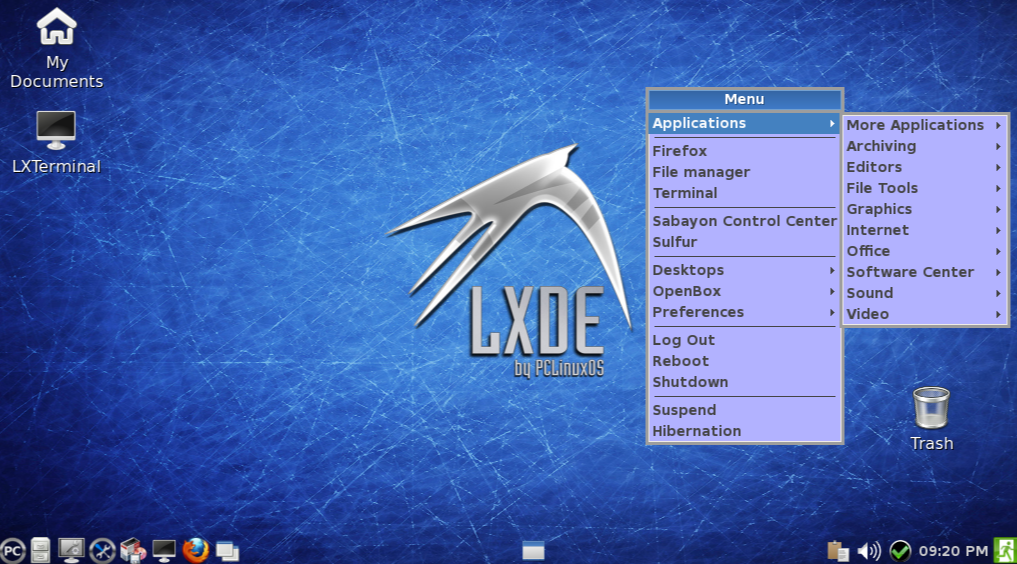This screenshot has height=564, width=1017.
Task: Choose Firefox from the menu
Action: pos(745,151)
